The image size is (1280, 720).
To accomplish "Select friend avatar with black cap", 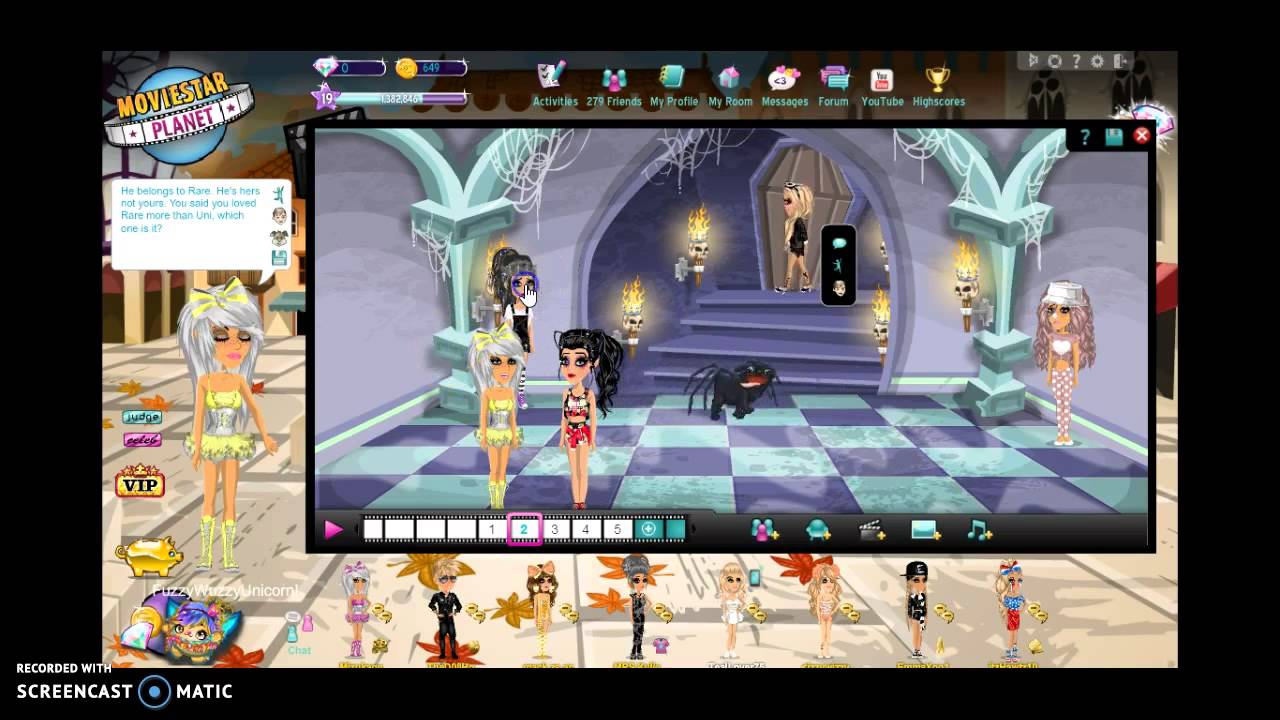I will coord(916,609).
